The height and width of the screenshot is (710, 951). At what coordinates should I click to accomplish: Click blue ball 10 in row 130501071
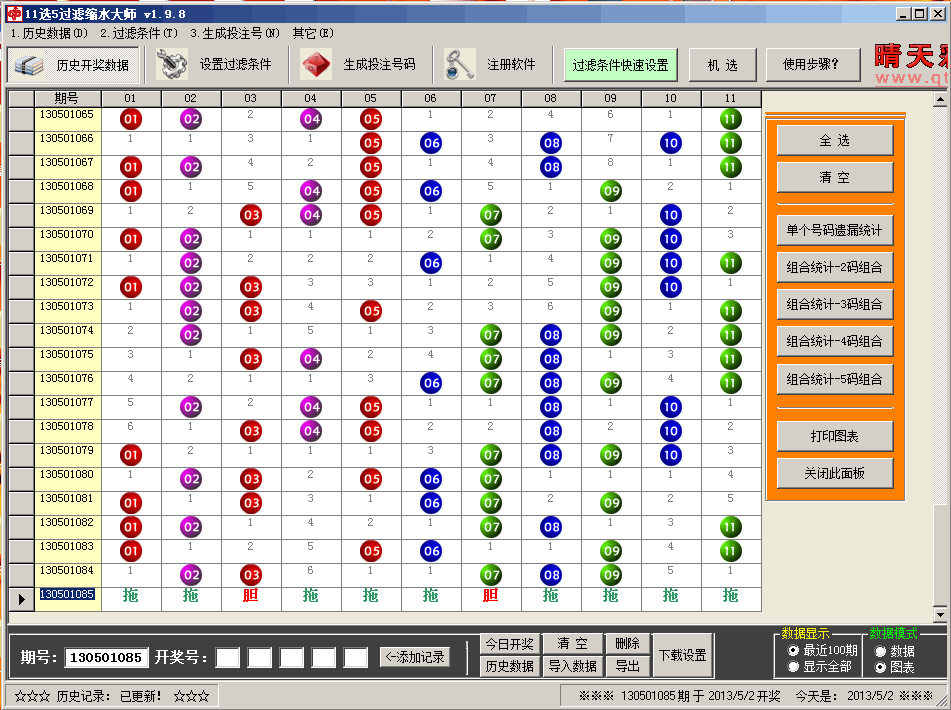(670, 263)
